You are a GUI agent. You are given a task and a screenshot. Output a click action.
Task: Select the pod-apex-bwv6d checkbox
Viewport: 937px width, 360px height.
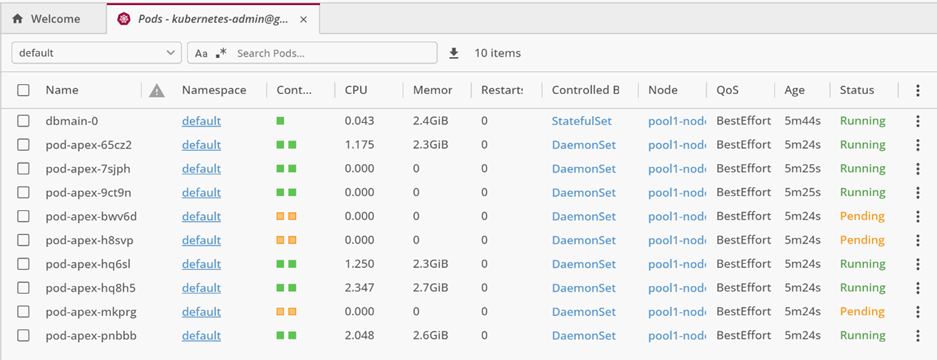point(23,216)
